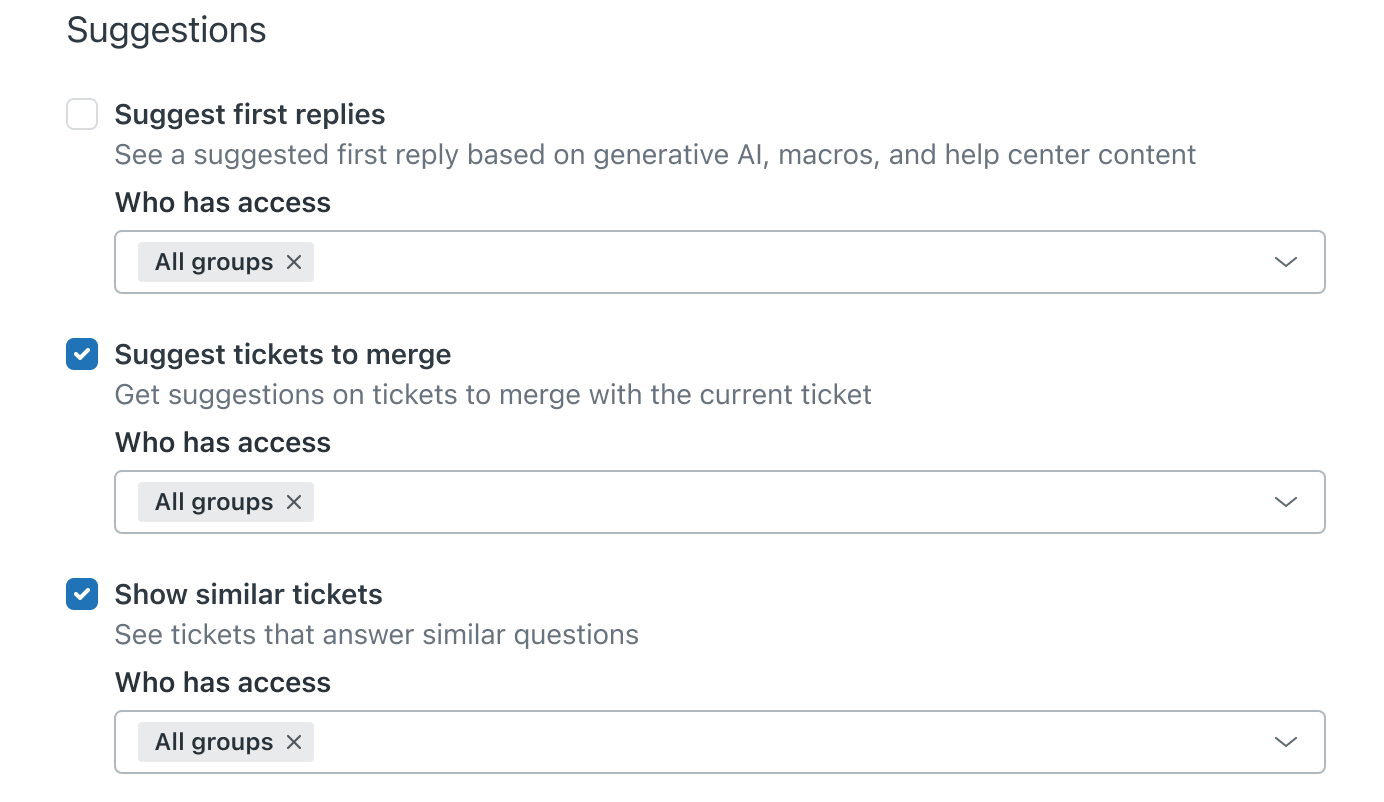Uncheck the Suggest tickets to merge checkbox
This screenshot has width=1384, height=802.
point(82,354)
